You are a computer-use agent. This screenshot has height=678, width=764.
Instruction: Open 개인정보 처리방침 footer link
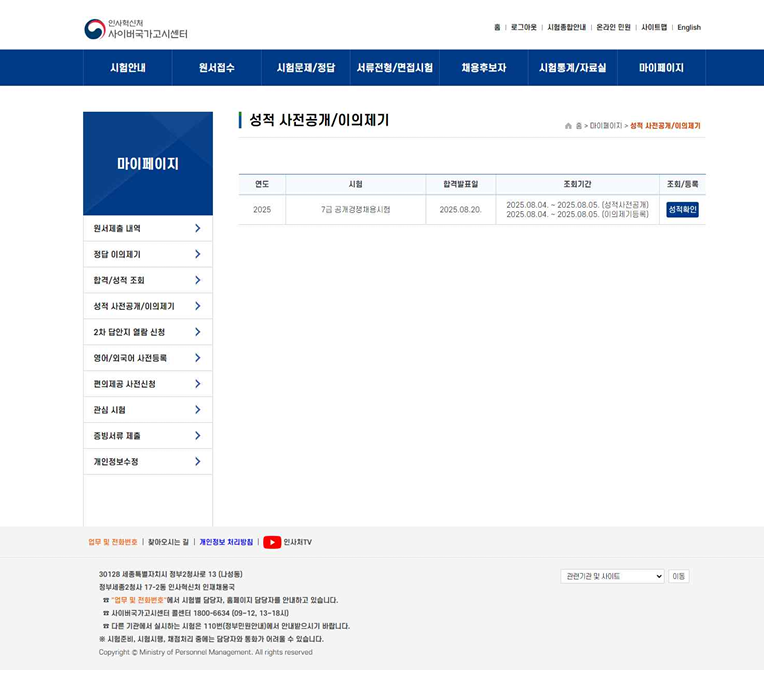[x=226, y=542]
